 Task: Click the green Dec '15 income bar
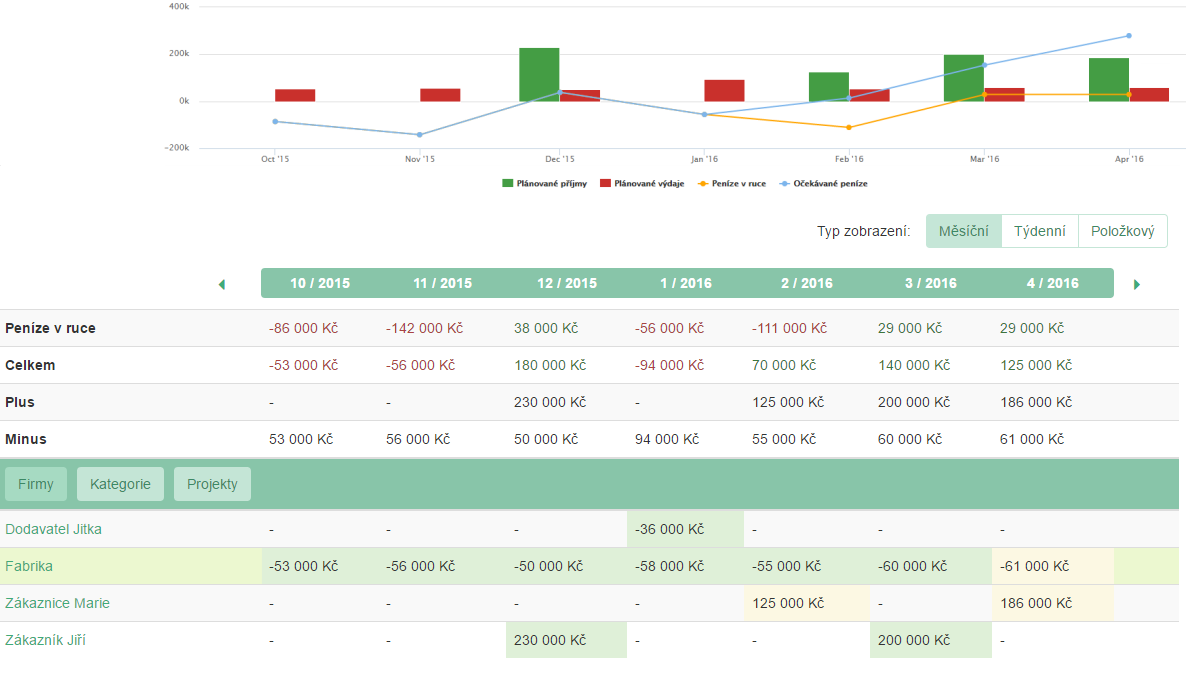click(x=539, y=75)
